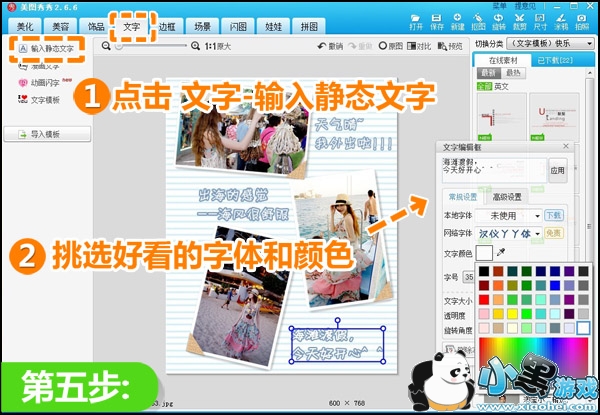Switch to the 边框 tab

click(167, 26)
